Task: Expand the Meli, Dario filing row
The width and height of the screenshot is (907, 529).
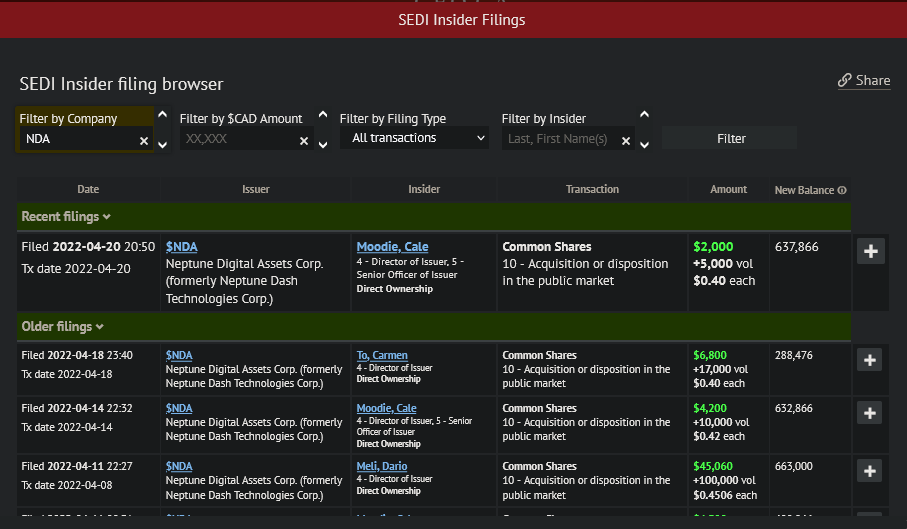Action: pos(870,471)
